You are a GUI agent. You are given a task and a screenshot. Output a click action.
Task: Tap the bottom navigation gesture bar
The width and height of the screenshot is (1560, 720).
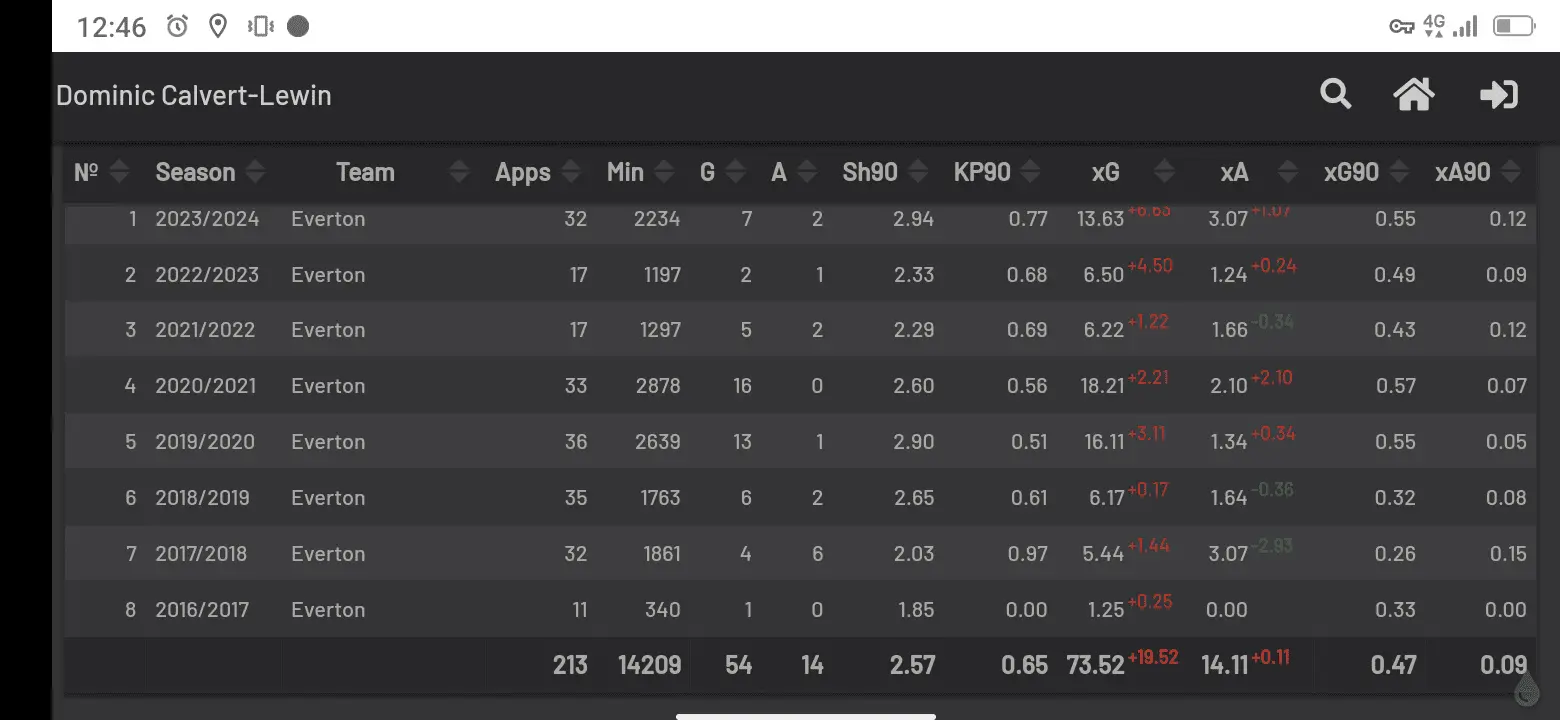click(805, 715)
